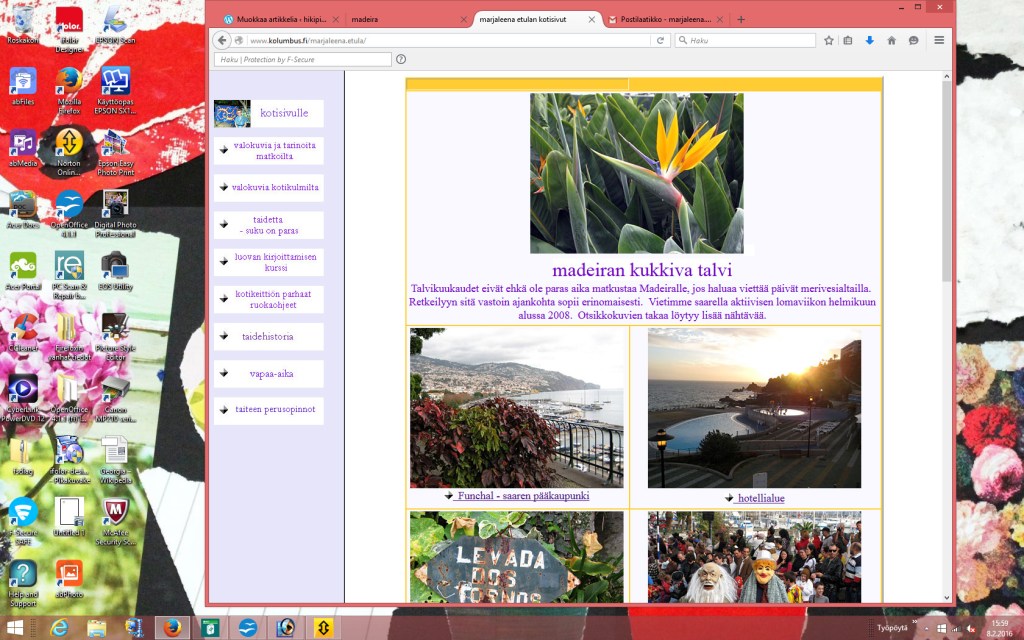Close the marjaleena etulan kotisivut tab
The image size is (1024, 640).
[x=592, y=19]
